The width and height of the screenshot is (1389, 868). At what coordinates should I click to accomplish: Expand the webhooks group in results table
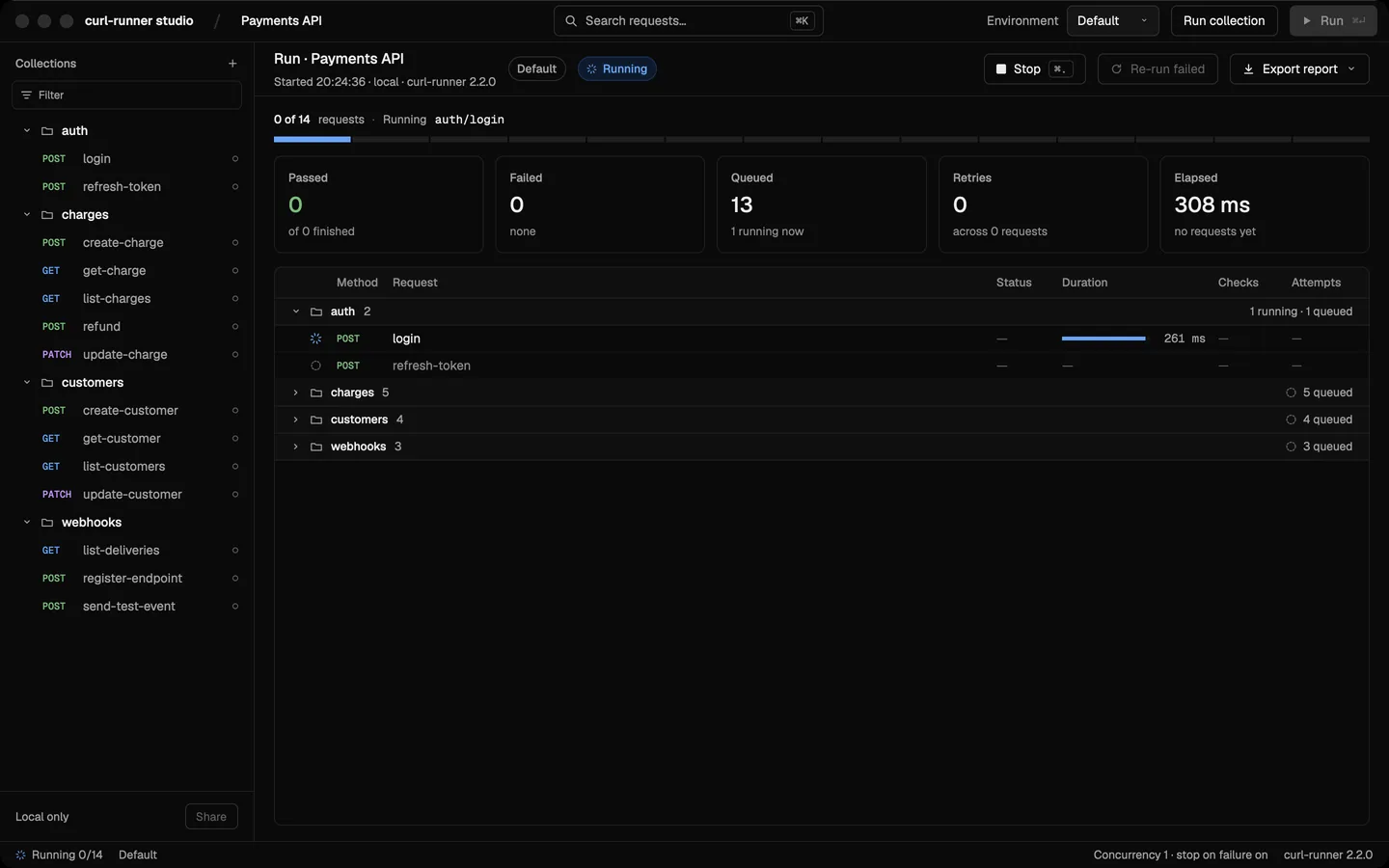(296, 447)
